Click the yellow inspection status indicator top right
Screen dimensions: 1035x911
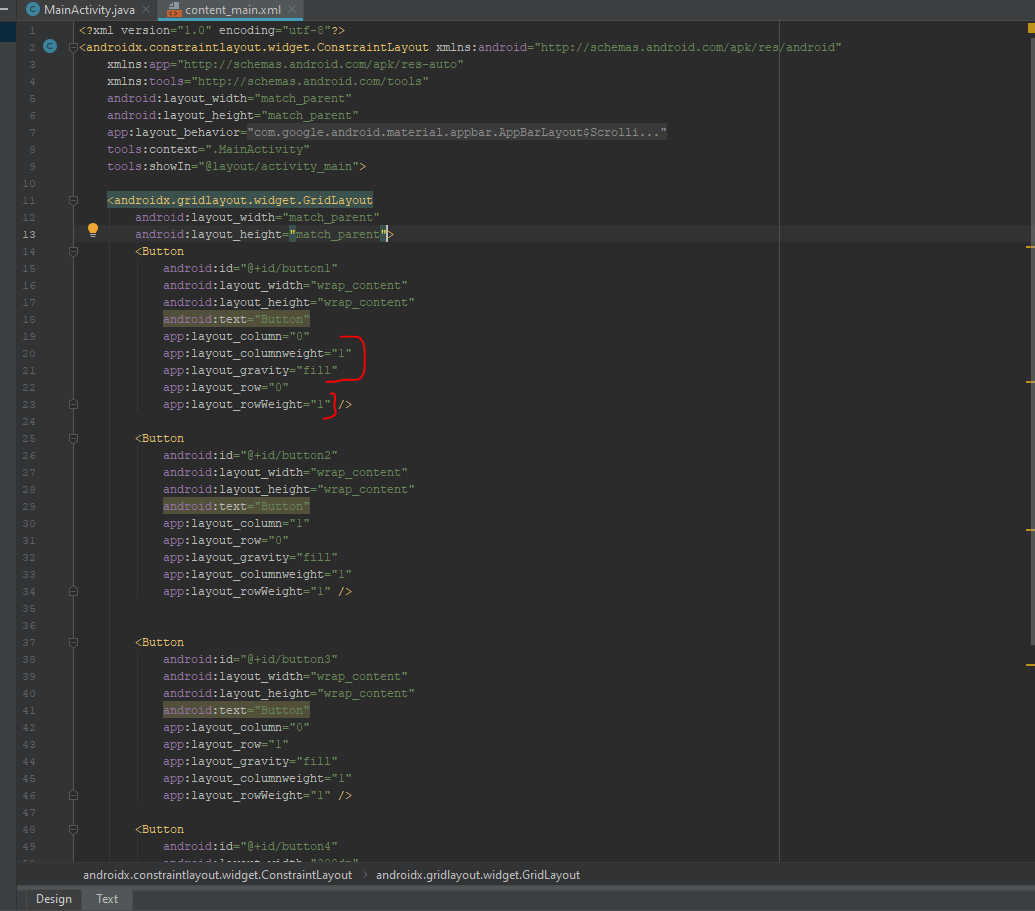pyautogui.click(x=1031, y=28)
